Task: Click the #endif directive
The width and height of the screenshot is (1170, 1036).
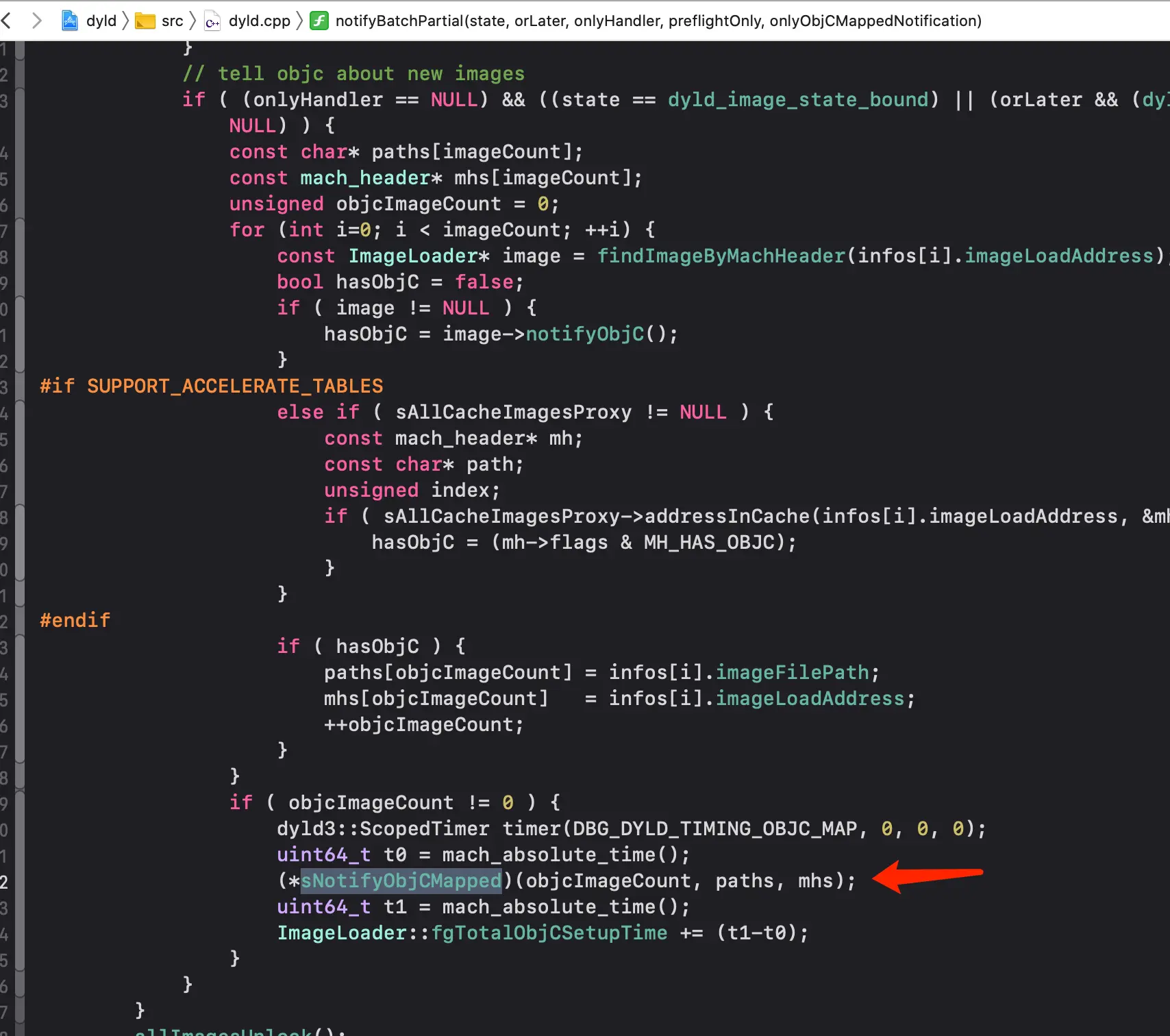Action: coord(75,620)
